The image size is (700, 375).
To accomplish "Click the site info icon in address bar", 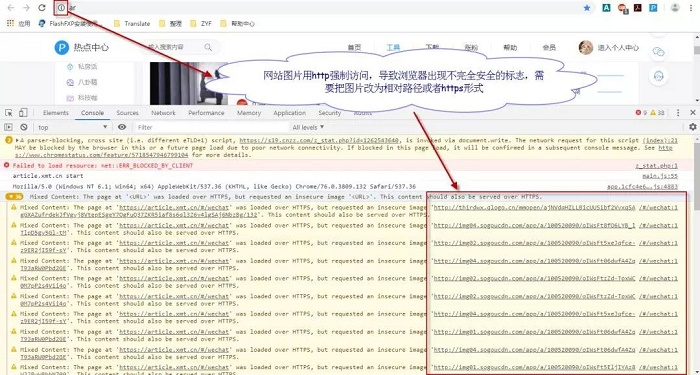I will click(x=61, y=8).
